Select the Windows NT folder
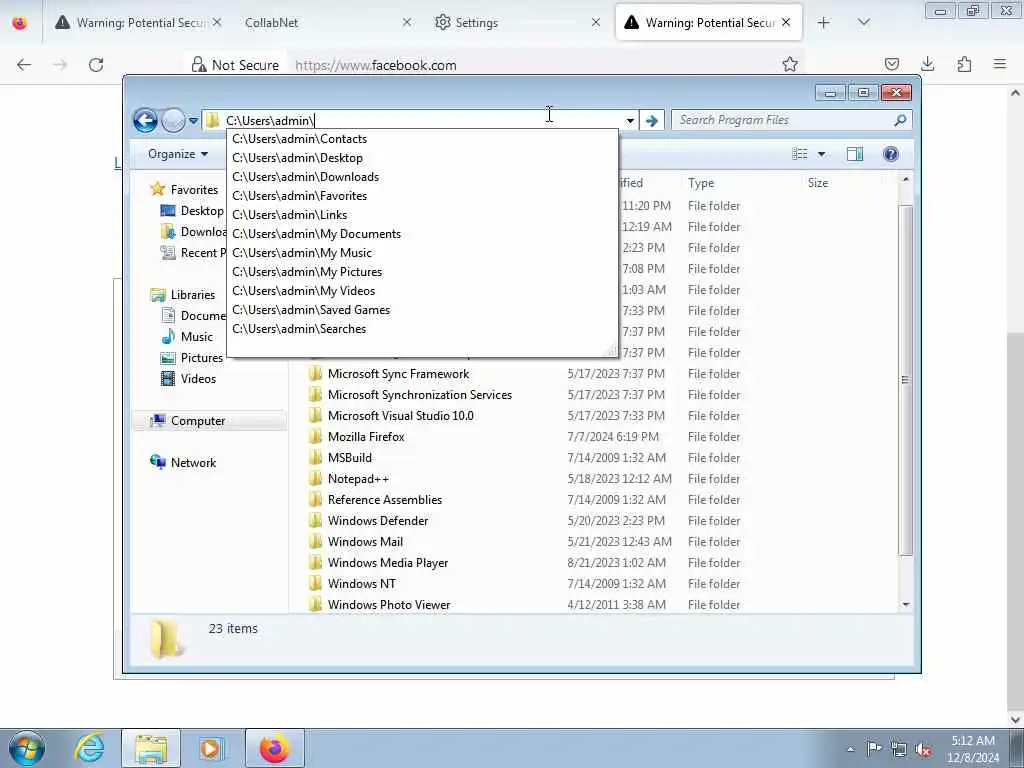Image resolution: width=1024 pixels, height=768 pixels. [361, 584]
